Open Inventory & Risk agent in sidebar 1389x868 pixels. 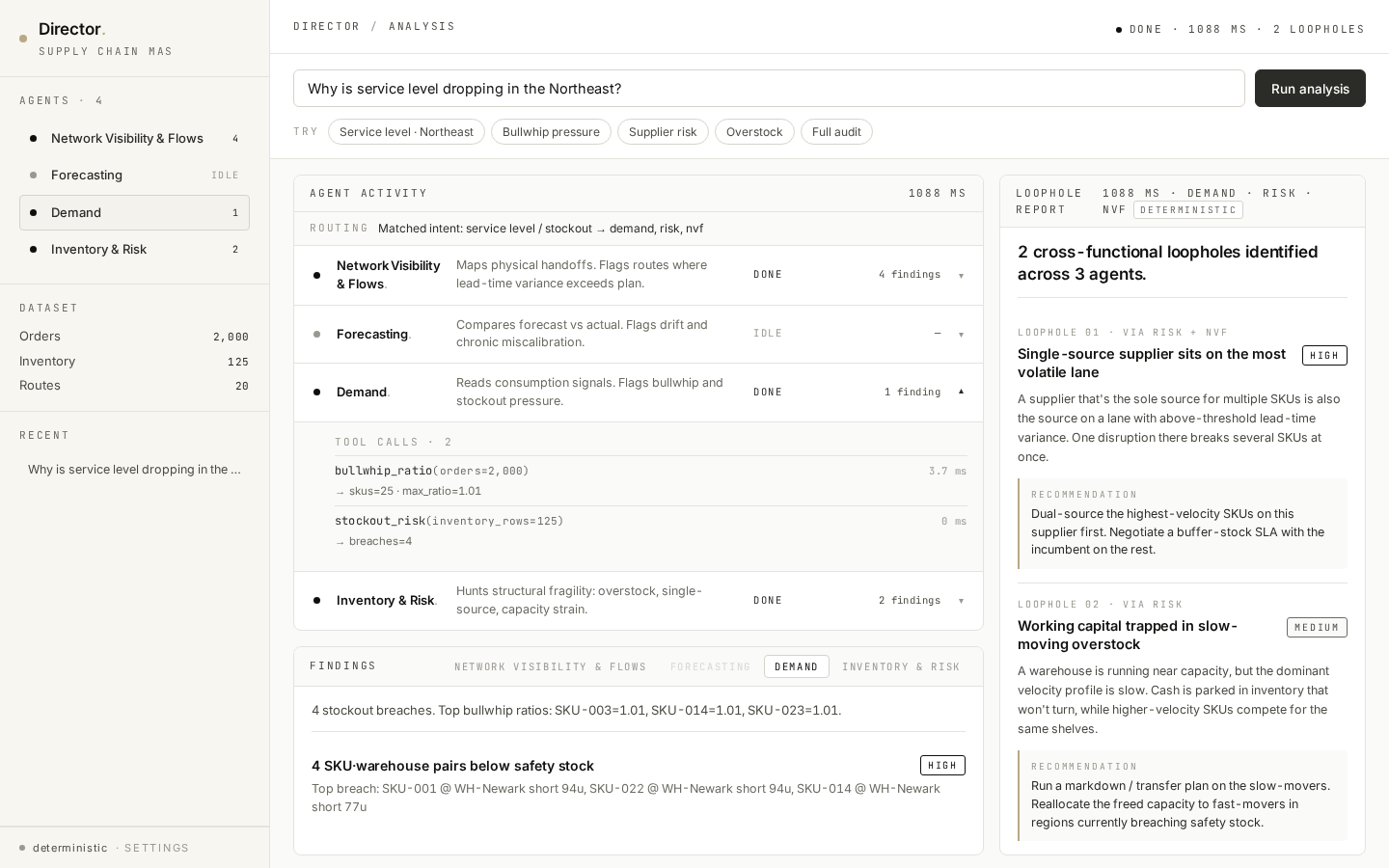point(134,250)
